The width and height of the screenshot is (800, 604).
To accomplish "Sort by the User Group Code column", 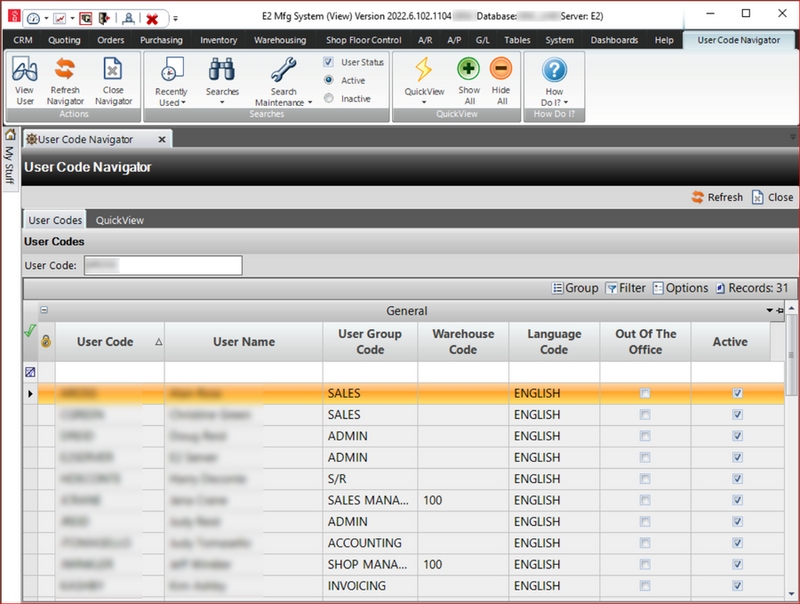I will tap(370, 342).
